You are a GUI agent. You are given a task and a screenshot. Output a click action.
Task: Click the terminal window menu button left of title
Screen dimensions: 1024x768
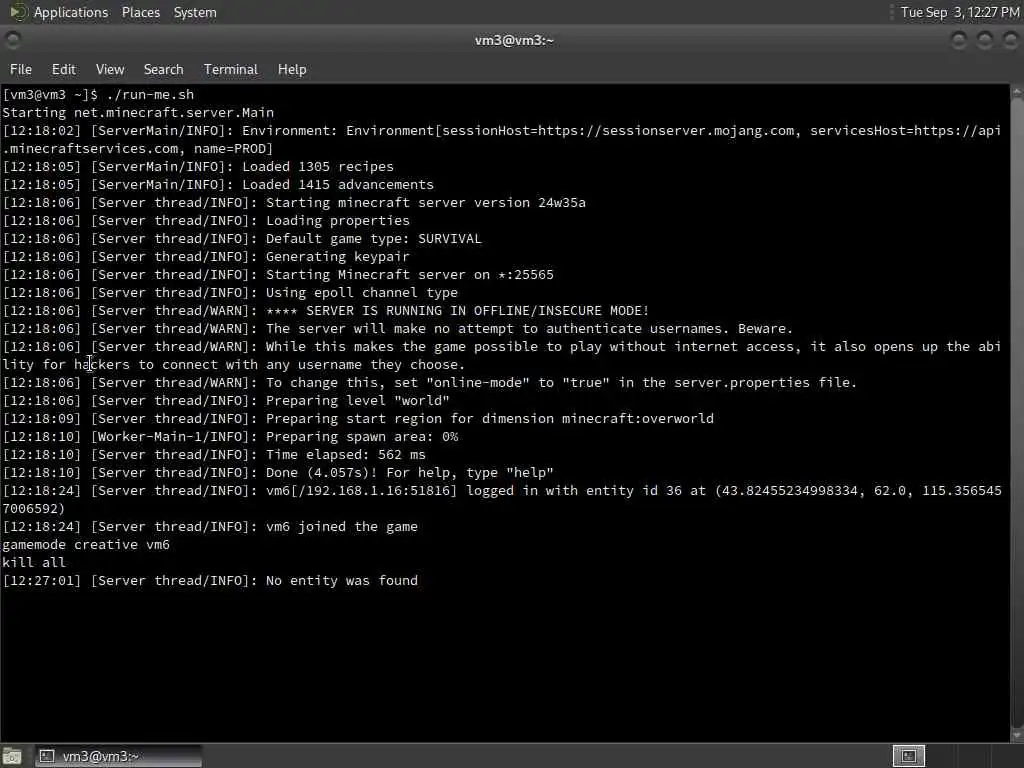12,40
